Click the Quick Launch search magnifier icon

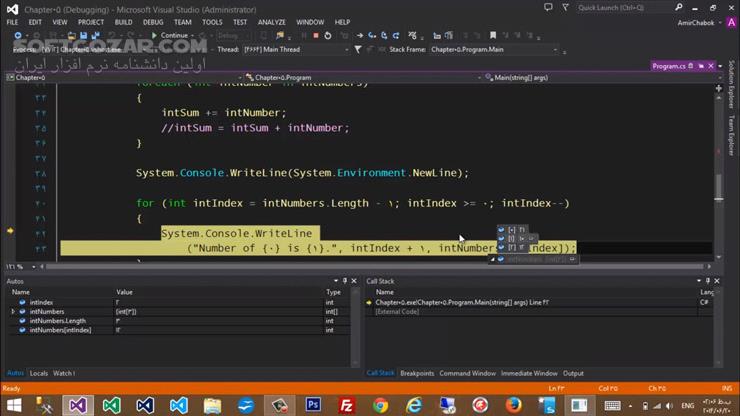click(x=679, y=8)
